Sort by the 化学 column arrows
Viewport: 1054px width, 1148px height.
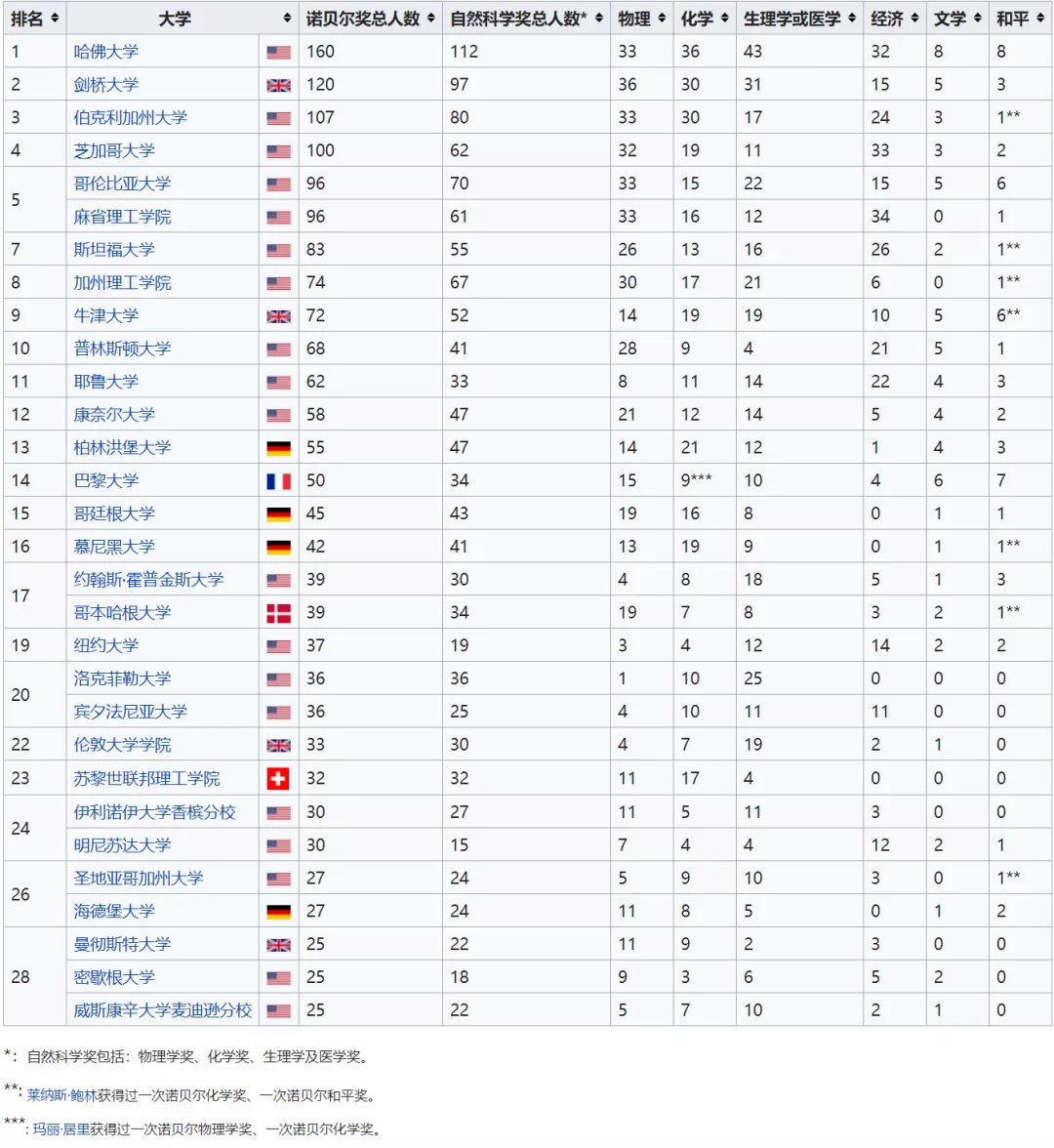pyautogui.click(x=724, y=19)
